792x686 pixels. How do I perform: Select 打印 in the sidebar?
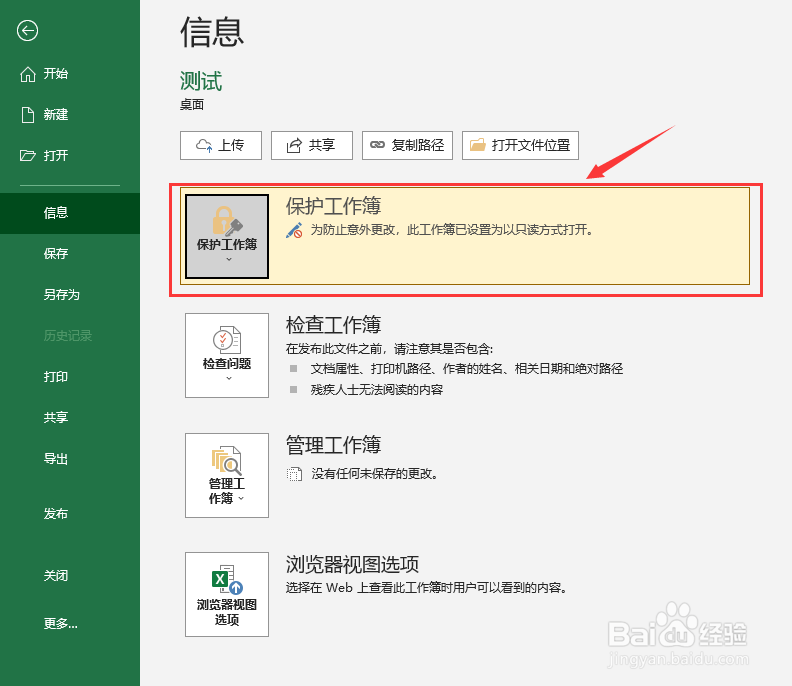point(70,377)
